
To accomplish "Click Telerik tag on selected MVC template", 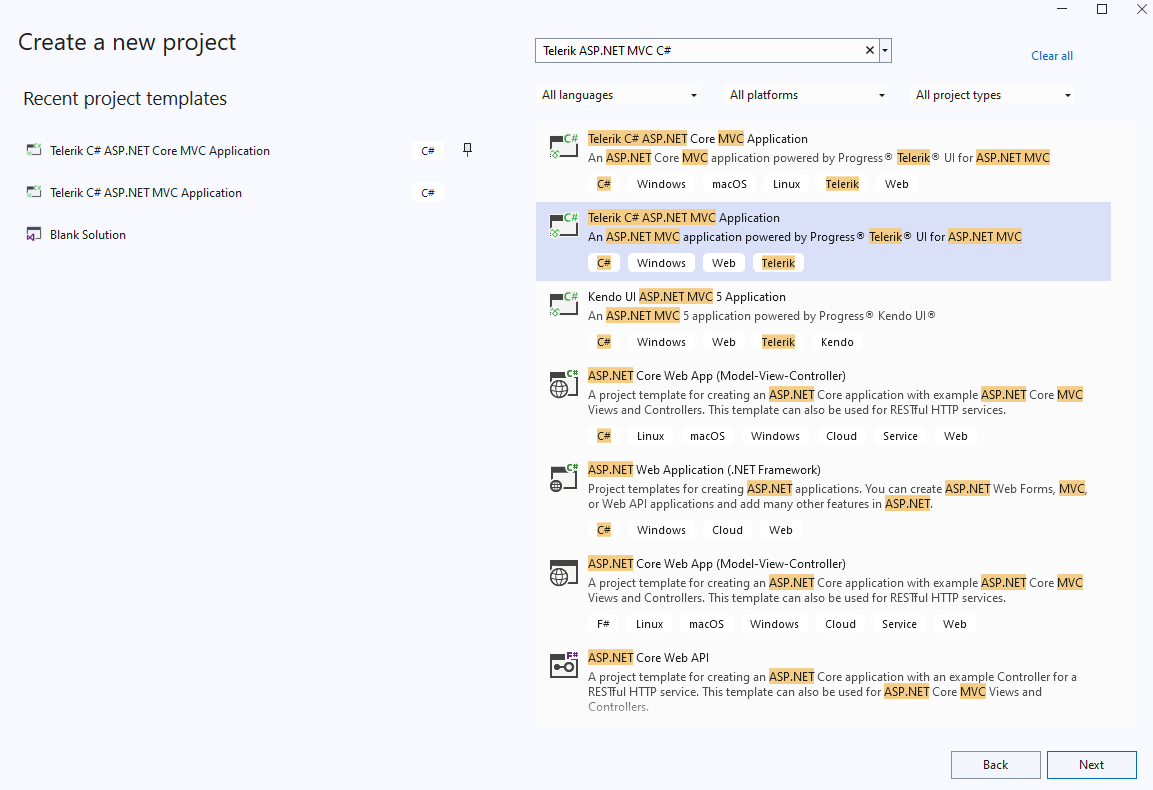I will click(x=778, y=263).
